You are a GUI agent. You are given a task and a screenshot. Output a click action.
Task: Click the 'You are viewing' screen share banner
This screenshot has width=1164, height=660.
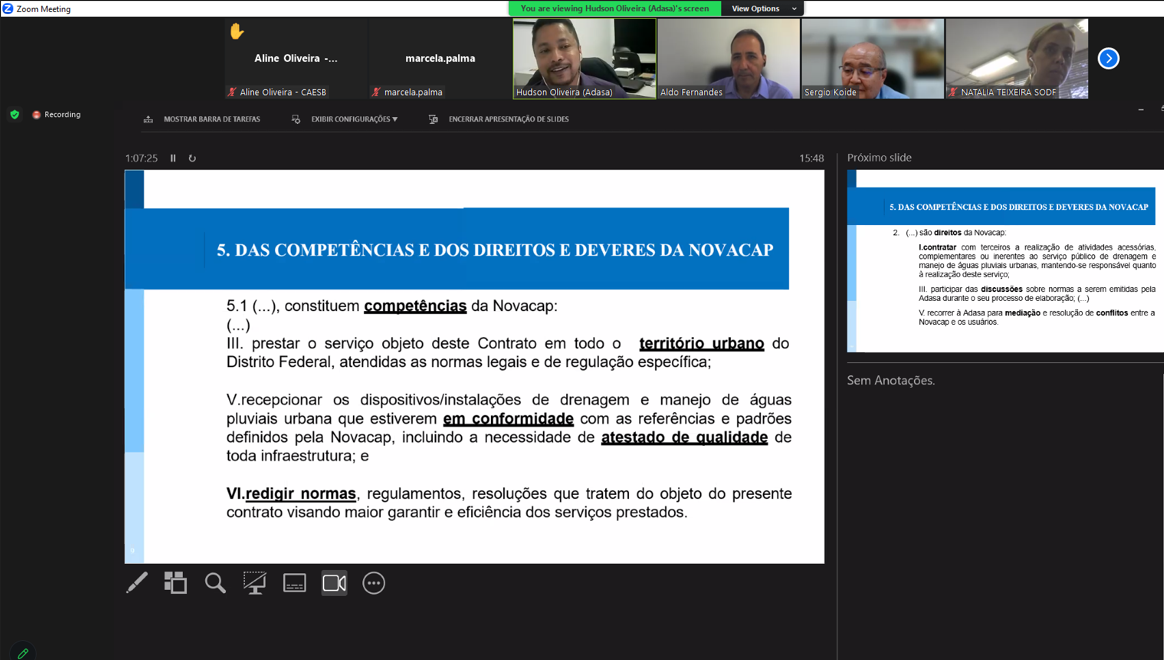click(x=615, y=8)
